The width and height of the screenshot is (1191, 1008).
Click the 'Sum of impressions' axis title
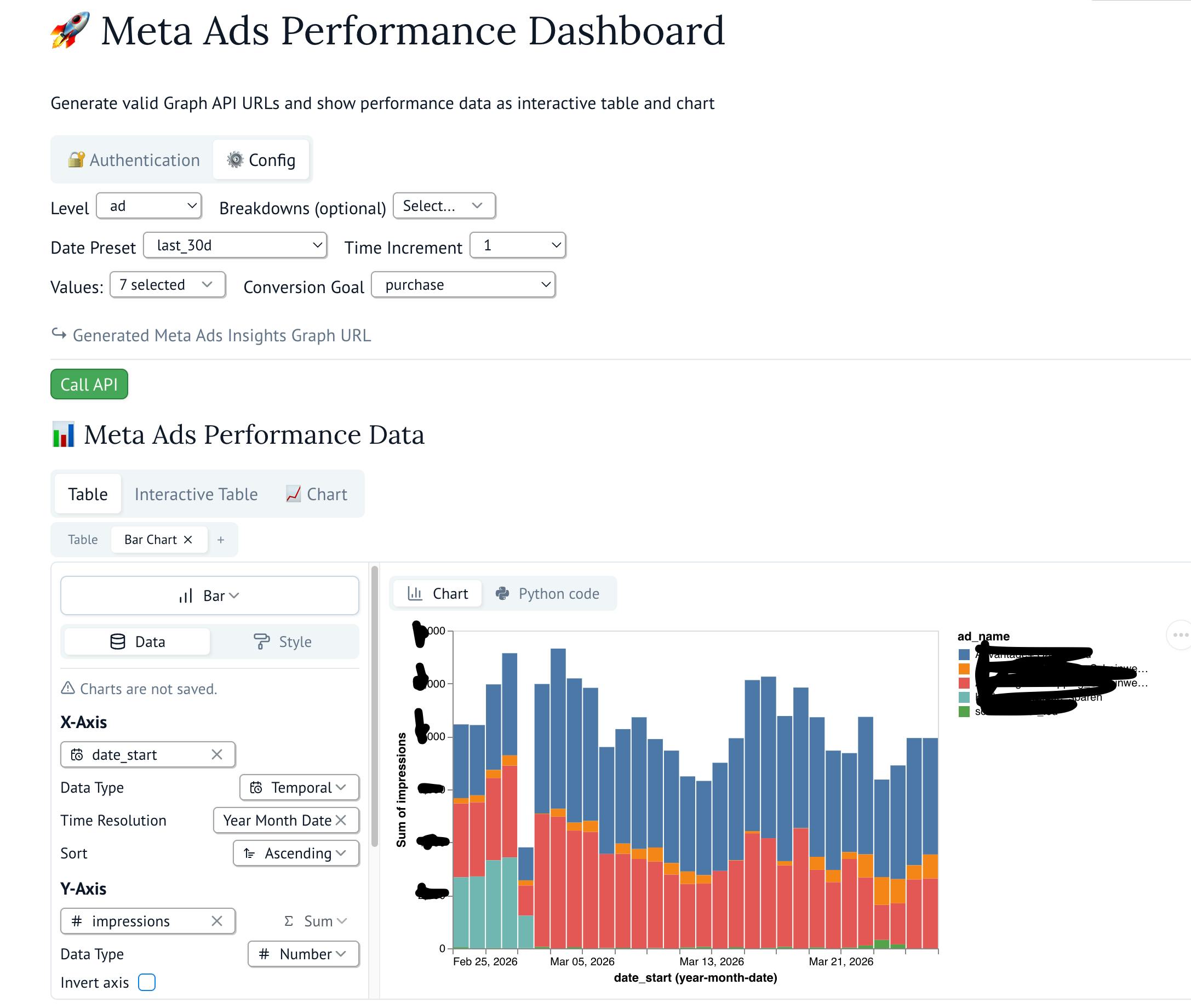[401, 789]
